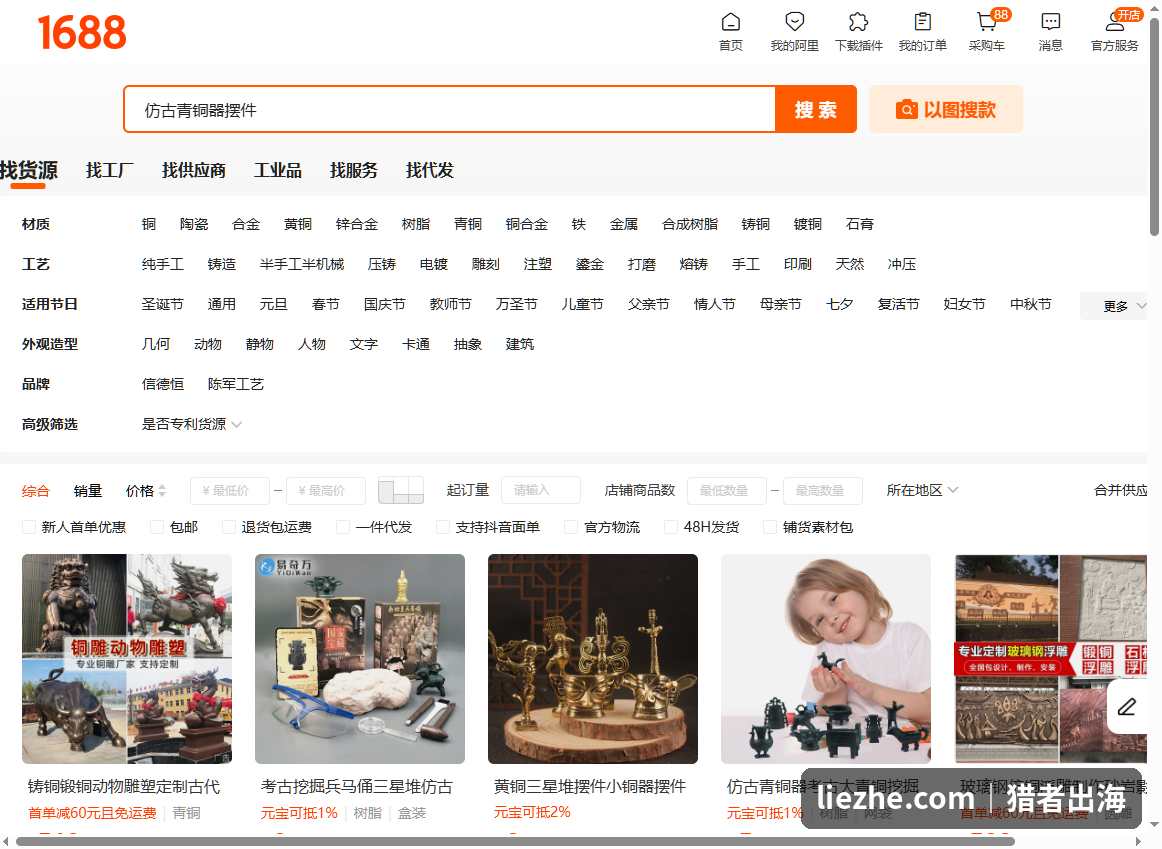Check the 包邮 filter
This screenshot has width=1162, height=849.
(x=157, y=527)
